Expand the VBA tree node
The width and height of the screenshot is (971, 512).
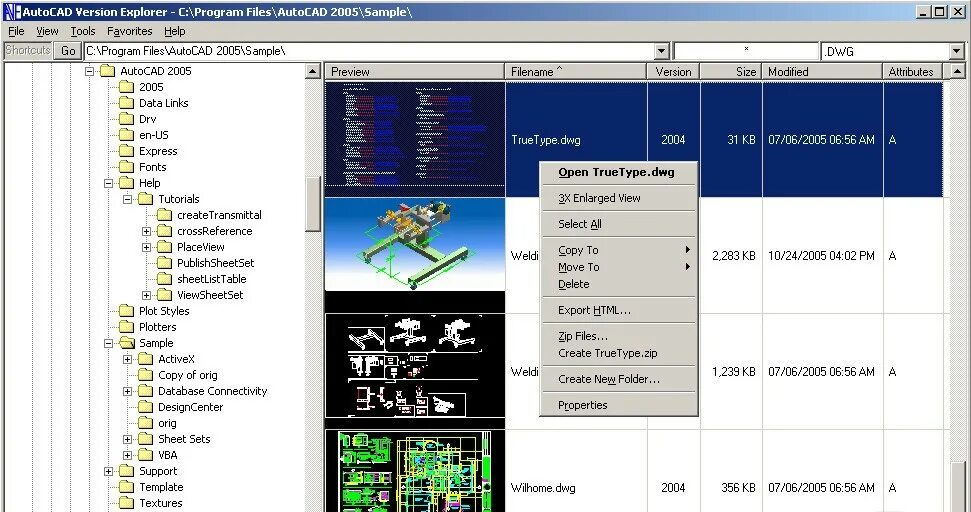point(128,455)
